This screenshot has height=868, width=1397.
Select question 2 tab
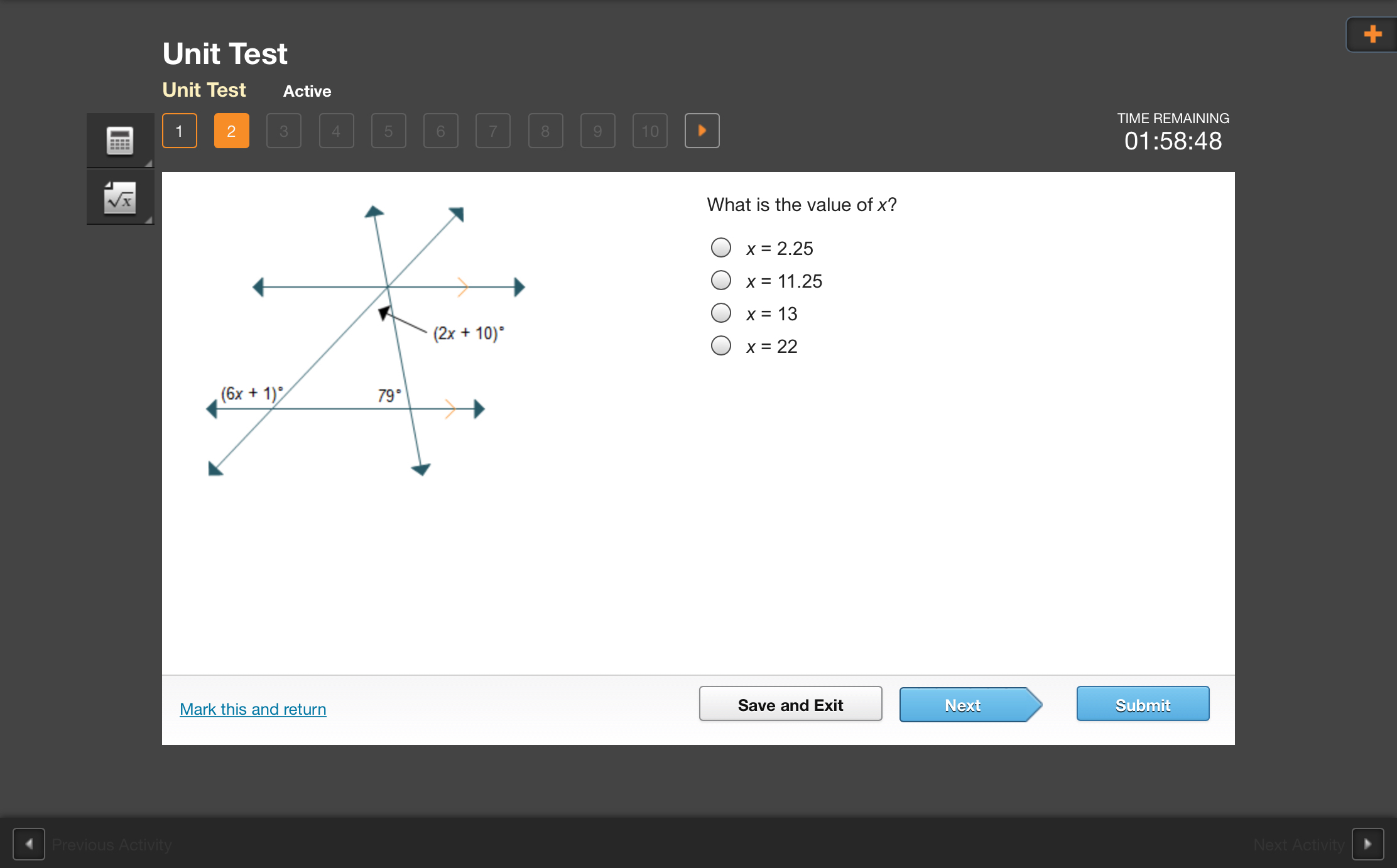click(x=231, y=131)
